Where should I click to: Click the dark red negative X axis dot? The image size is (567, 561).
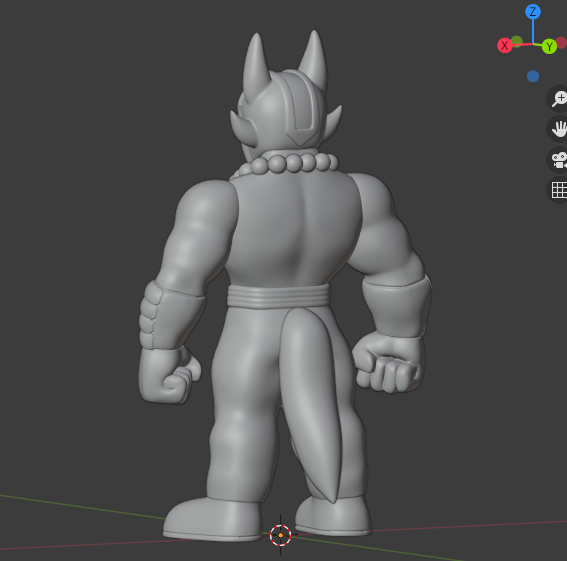pos(562,43)
